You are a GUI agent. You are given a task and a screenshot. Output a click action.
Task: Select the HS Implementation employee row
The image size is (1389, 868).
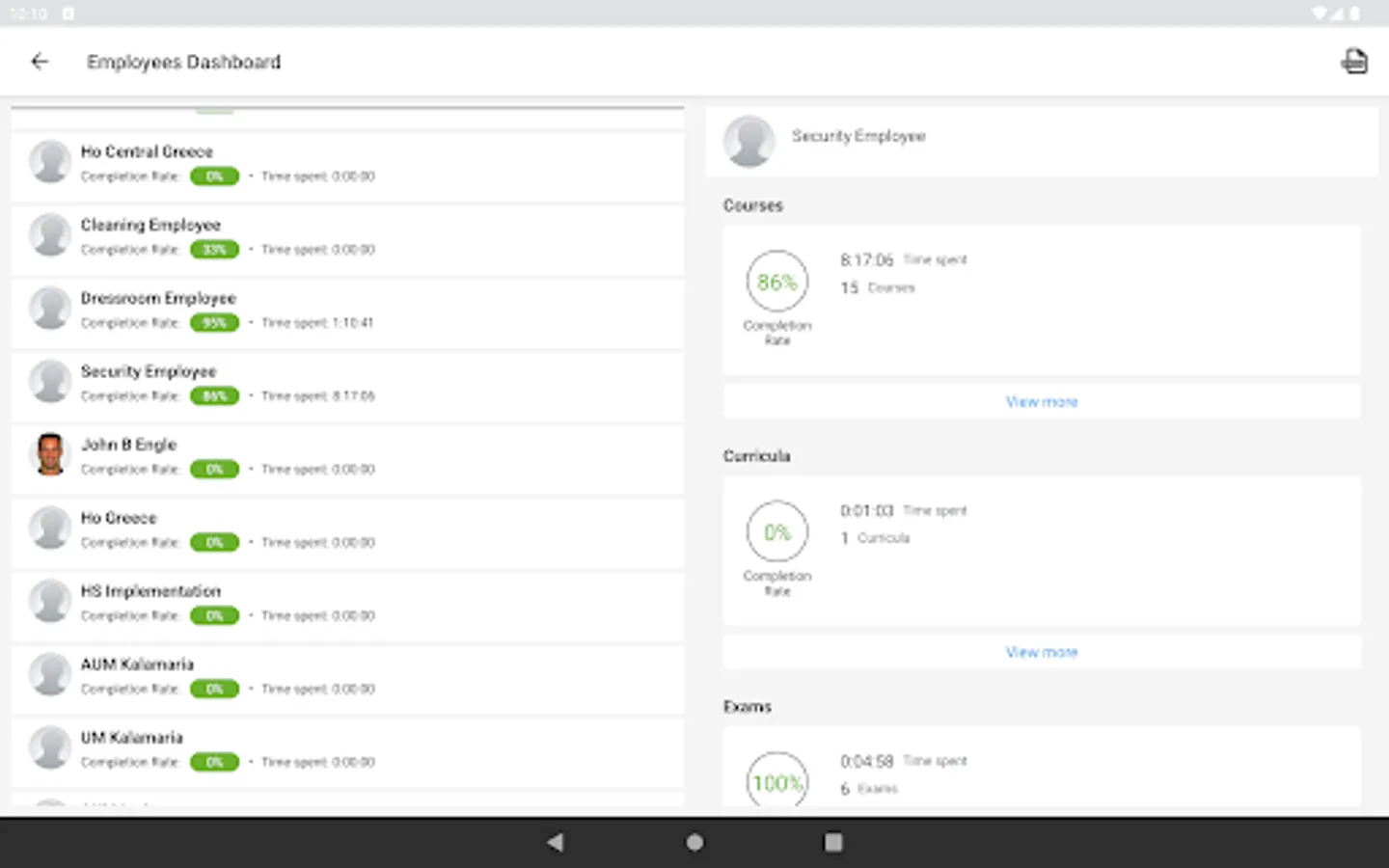point(289,601)
